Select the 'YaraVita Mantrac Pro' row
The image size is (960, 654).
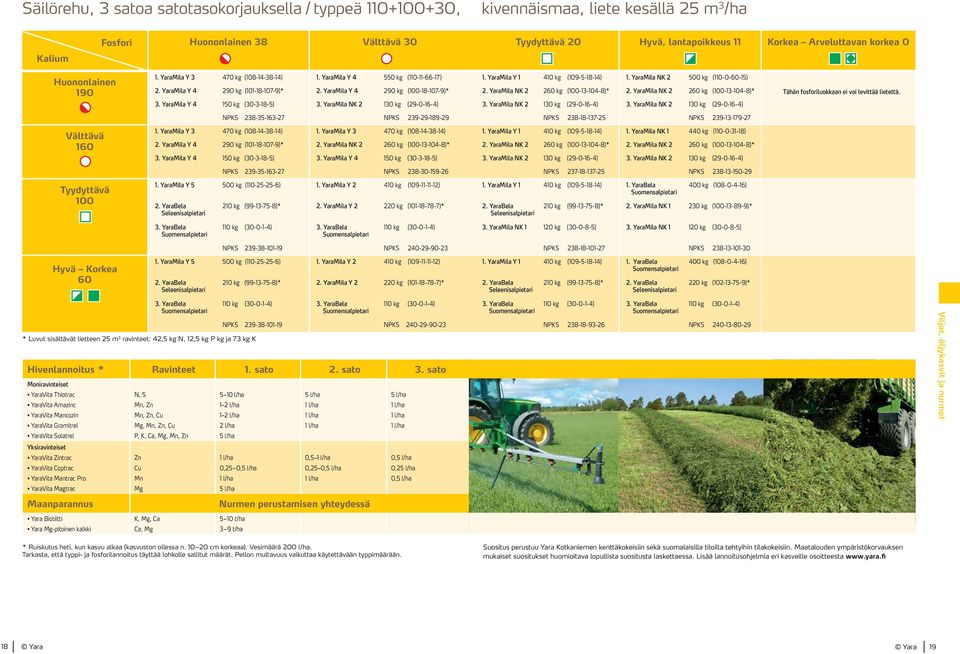coord(245,478)
